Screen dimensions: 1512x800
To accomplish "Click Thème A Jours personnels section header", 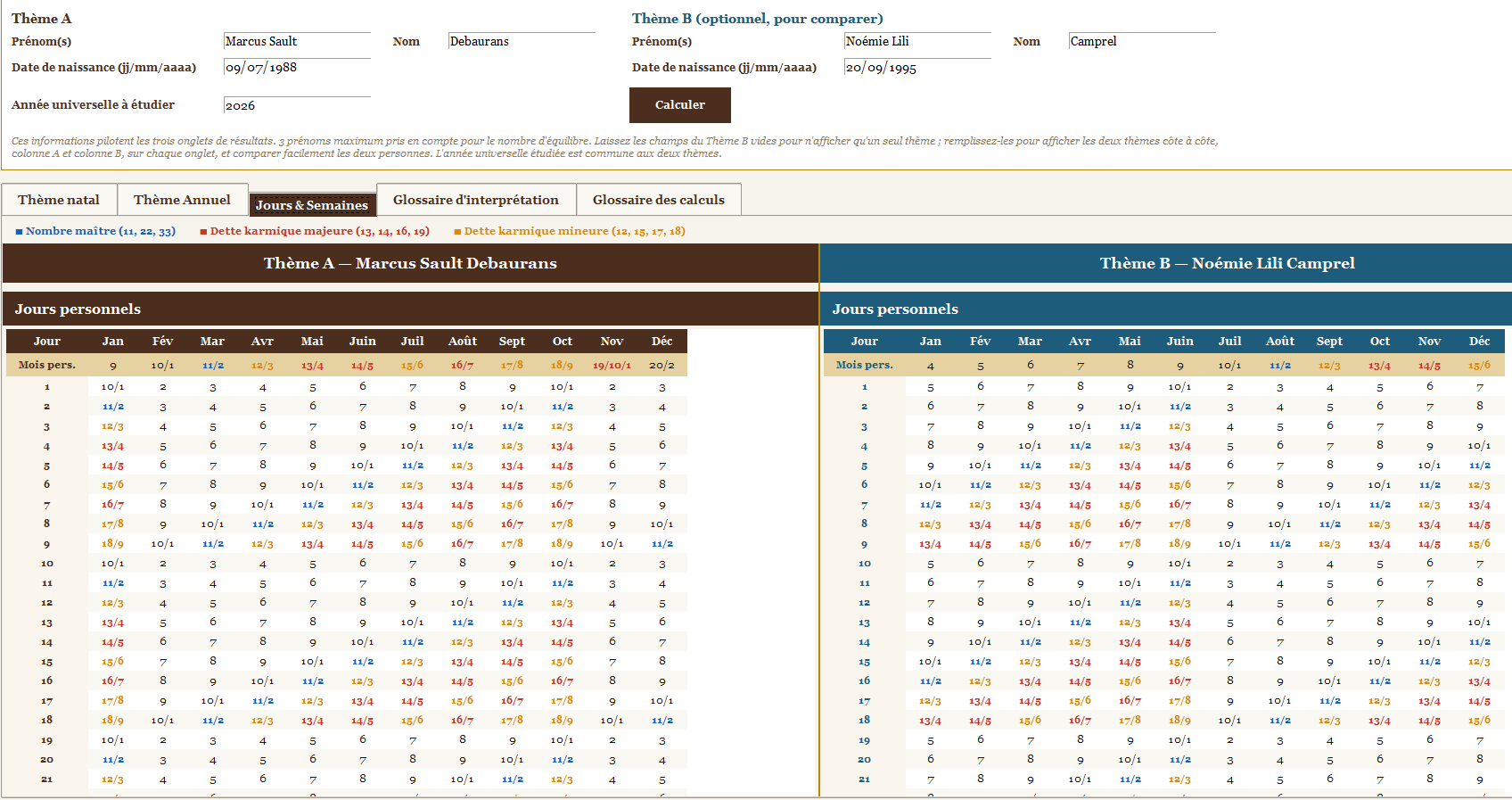I will tap(410, 309).
